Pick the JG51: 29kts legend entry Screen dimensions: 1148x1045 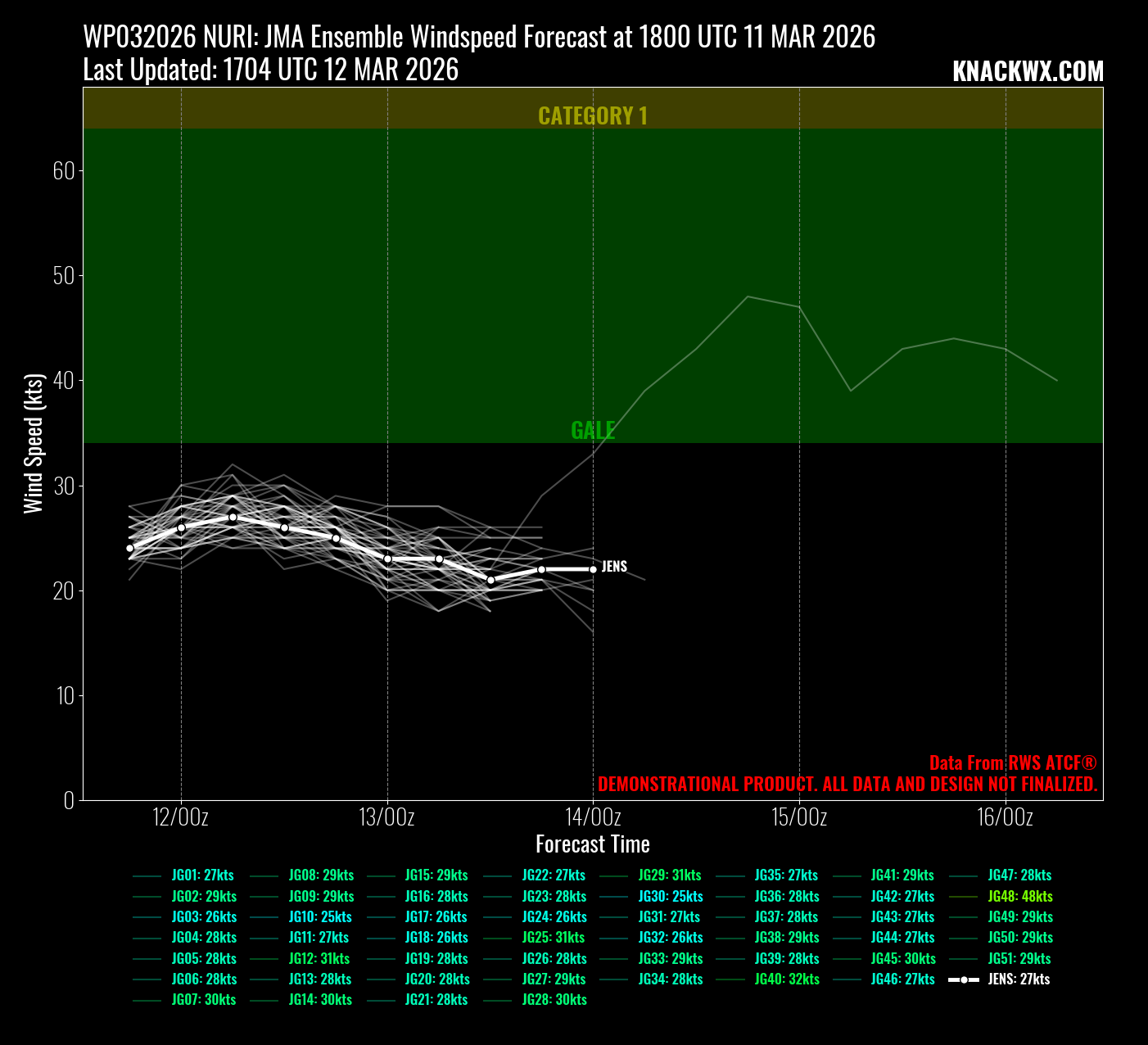pyautogui.click(x=1019, y=958)
